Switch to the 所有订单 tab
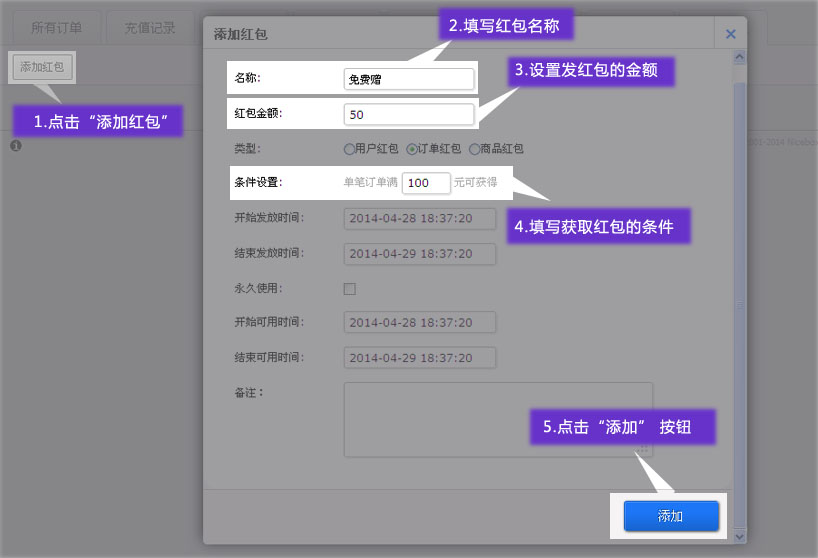 56,28
